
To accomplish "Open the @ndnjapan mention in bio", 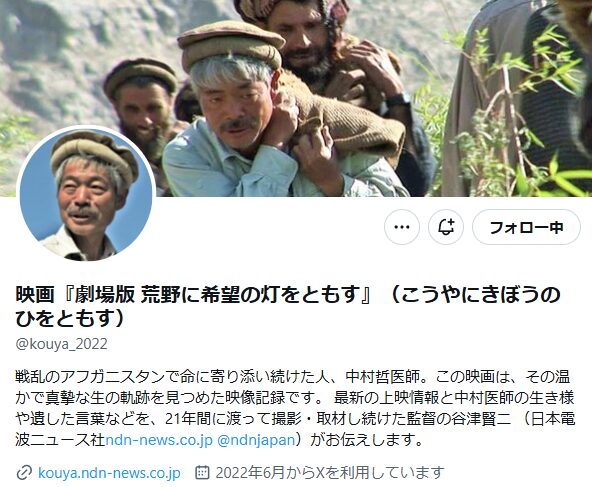I will (x=256, y=440).
